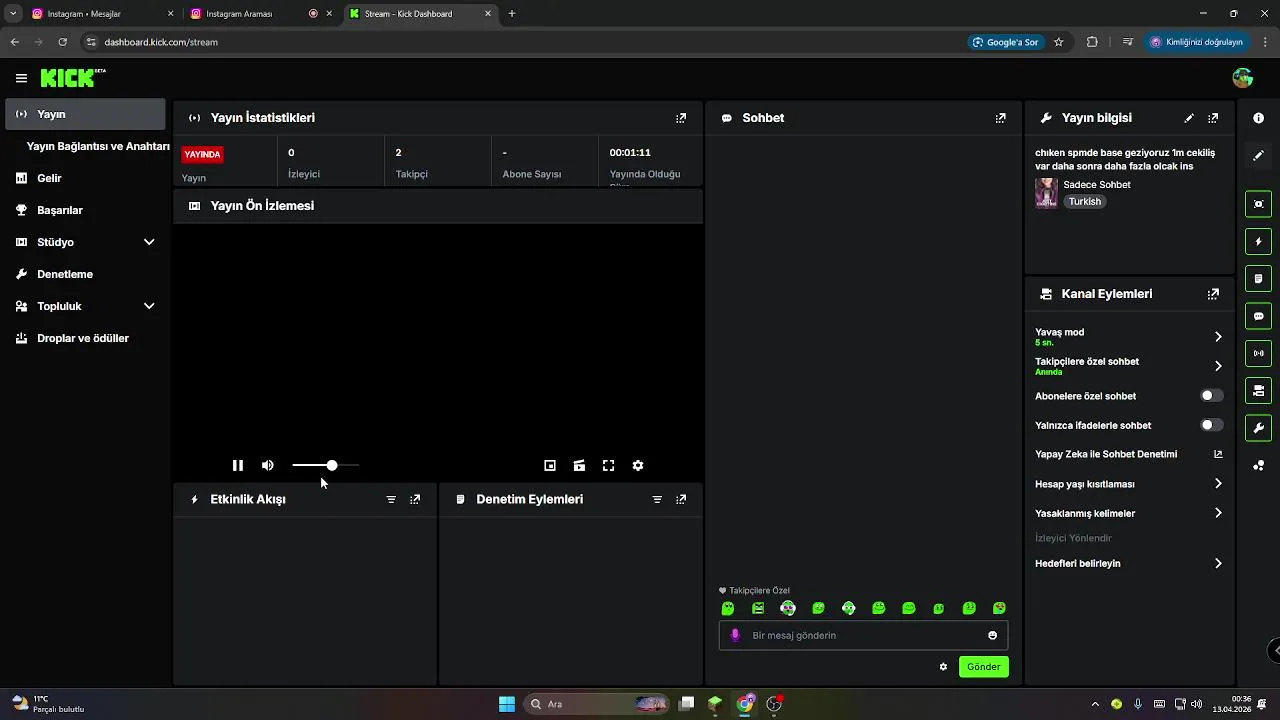This screenshot has height=720, width=1280.
Task: Open chat settings gear beside Gönder
Action: [x=943, y=667]
